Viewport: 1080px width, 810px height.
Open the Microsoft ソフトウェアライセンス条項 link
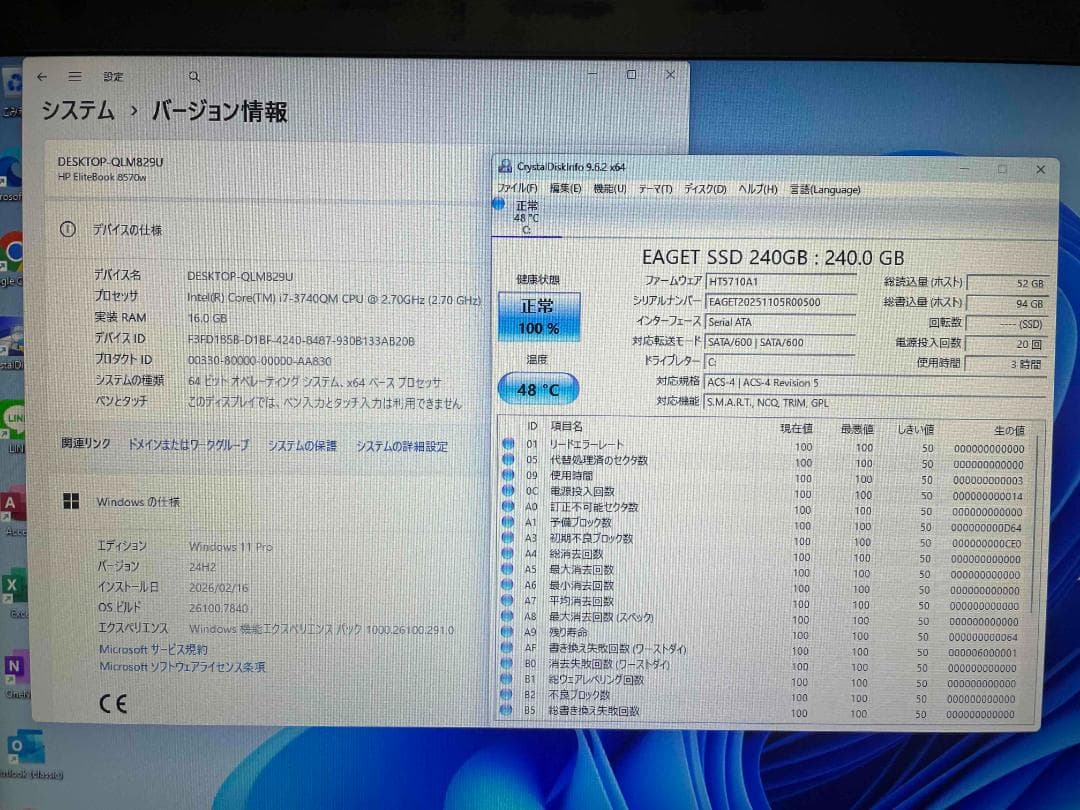[x=182, y=667]
